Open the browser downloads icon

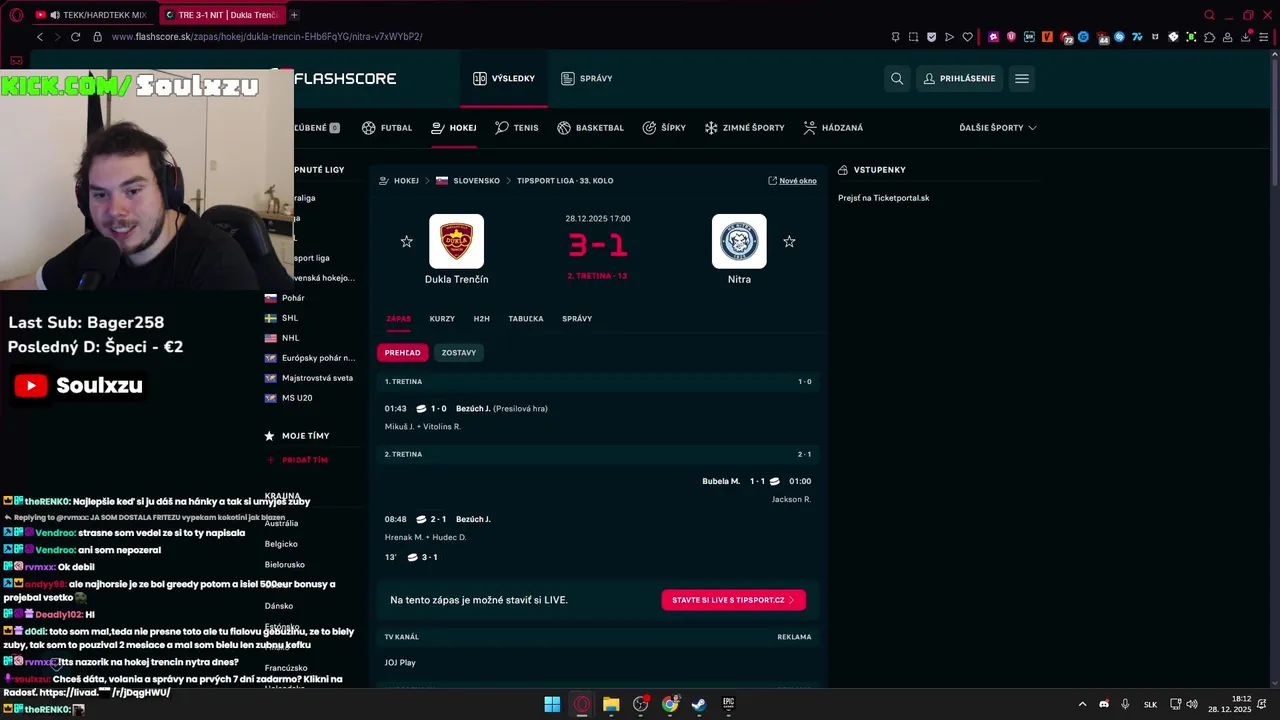coord(1246,37)
